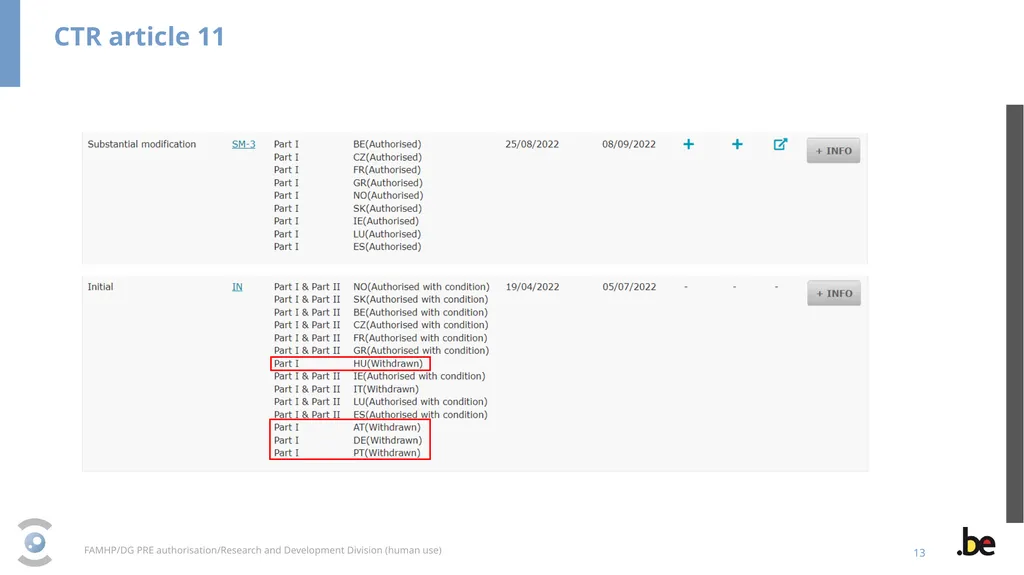Viewport: 1024px width, 575px height.
Task: Open + INFO for Initial application row
Action: [834, 293]
